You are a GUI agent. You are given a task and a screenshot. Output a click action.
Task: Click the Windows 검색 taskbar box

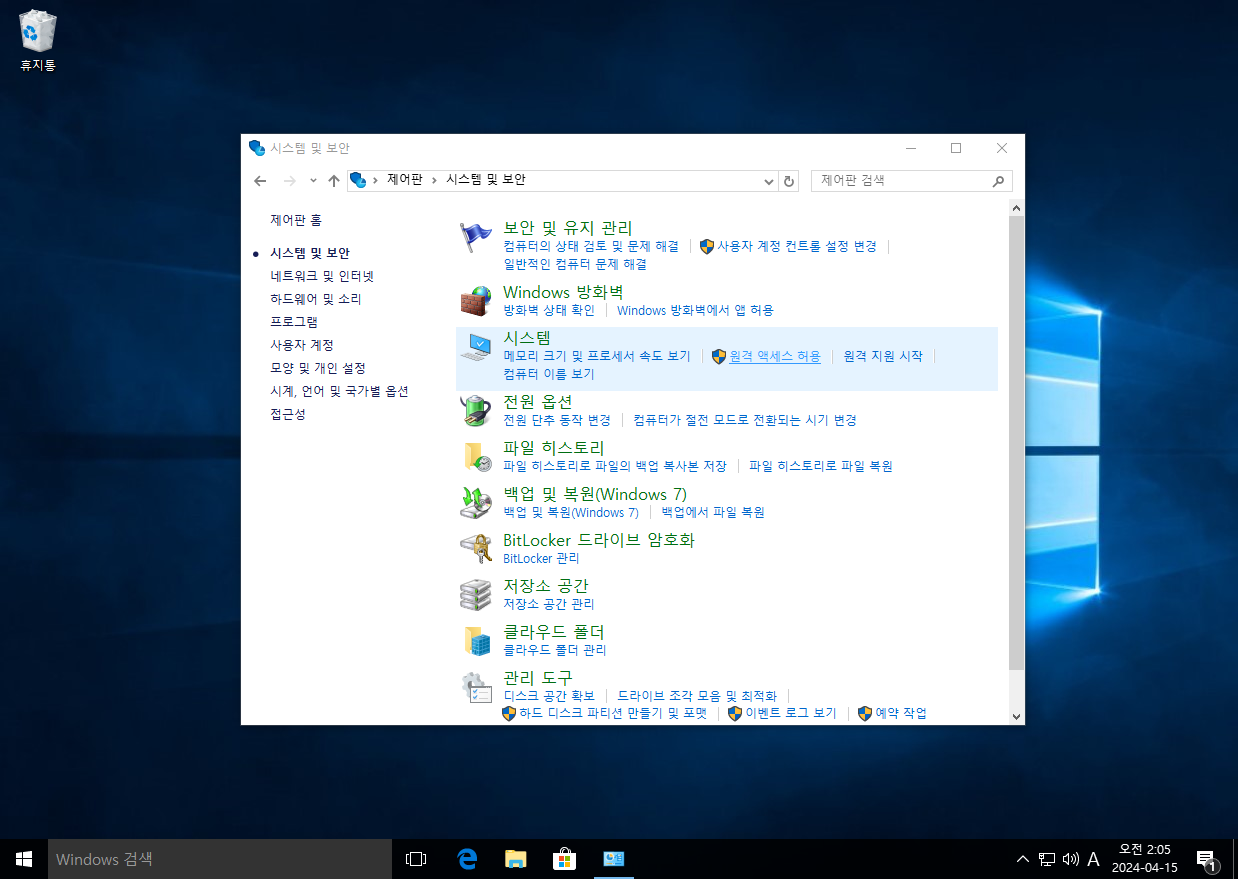[220, 859]
